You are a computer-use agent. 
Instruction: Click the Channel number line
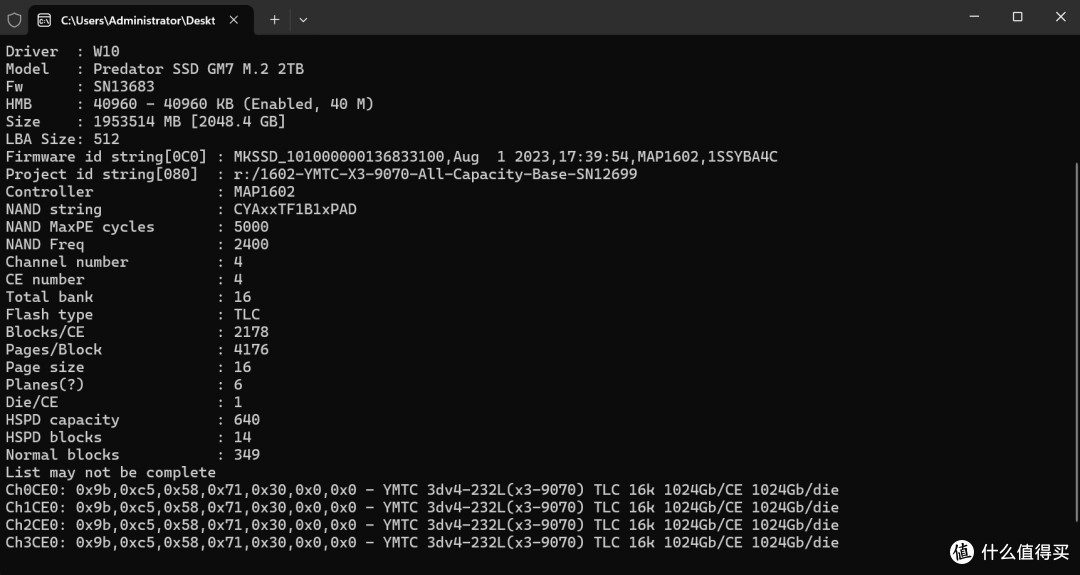pyautogui.click(x=124, y=262)
